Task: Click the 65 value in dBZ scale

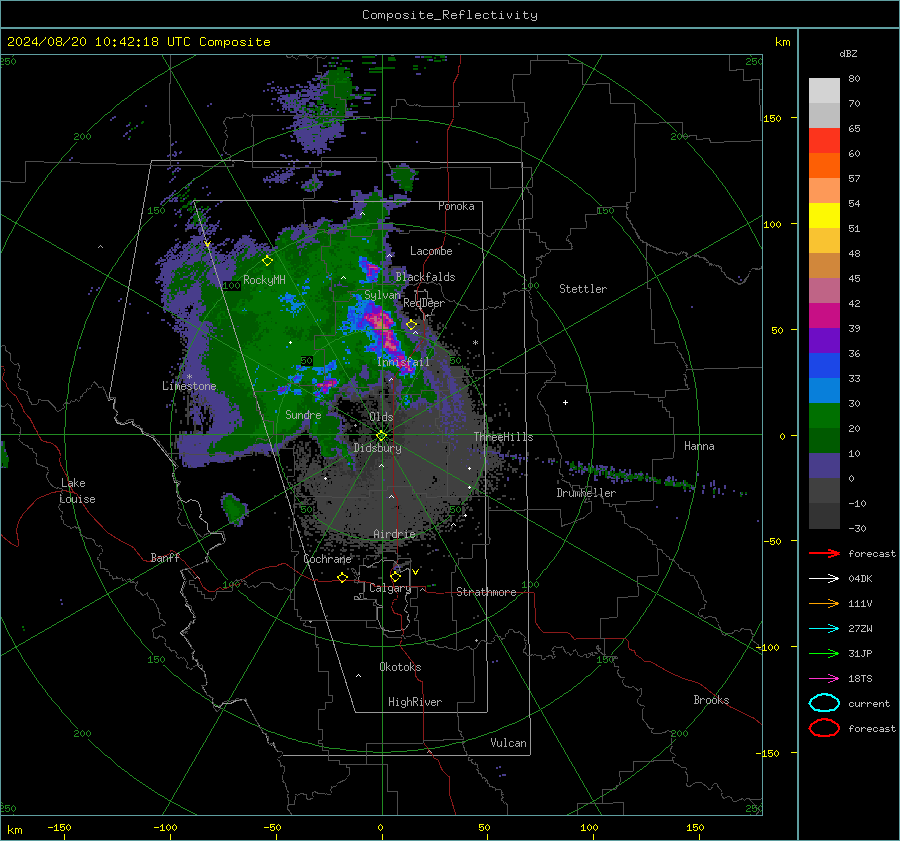Action: [x=854, y=129]
